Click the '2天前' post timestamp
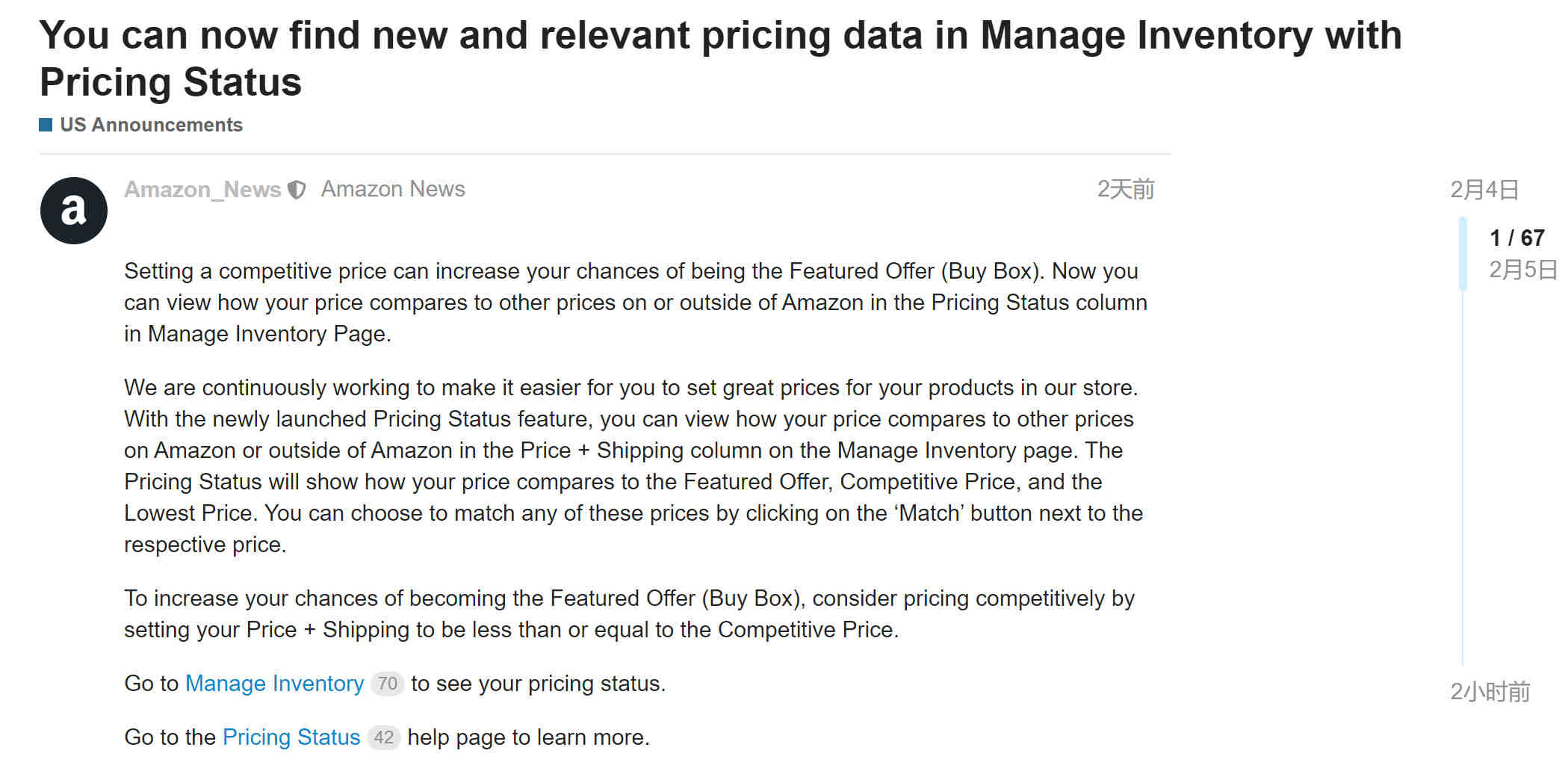 pos(1125,190)
